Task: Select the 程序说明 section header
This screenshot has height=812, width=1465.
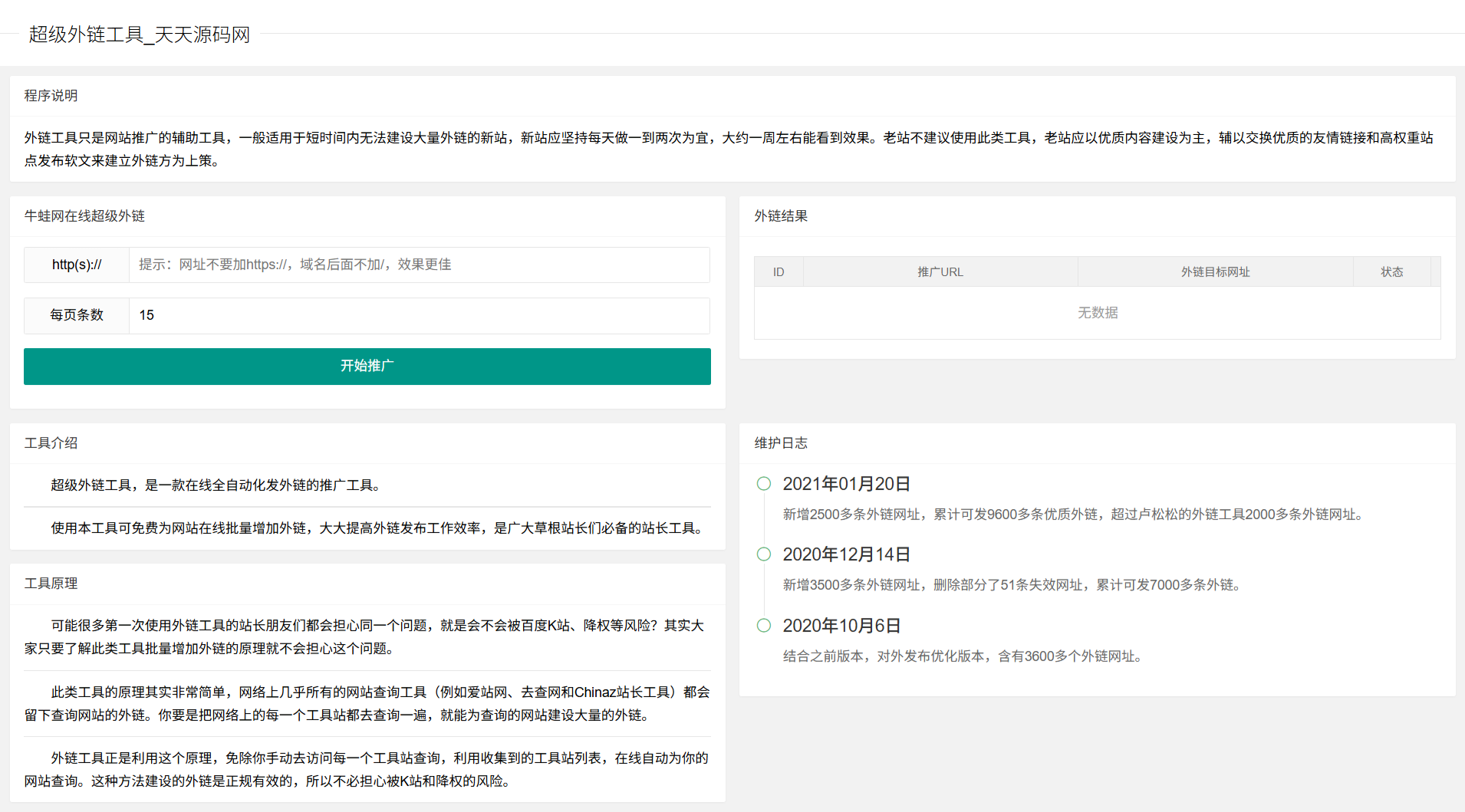Action: [x=50, y=96]
